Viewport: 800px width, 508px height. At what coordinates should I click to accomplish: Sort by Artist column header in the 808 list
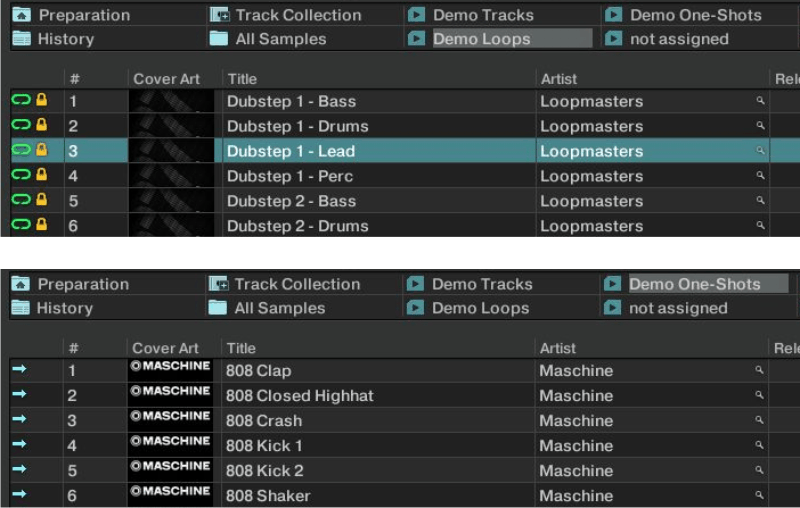[x=557, y=348]
